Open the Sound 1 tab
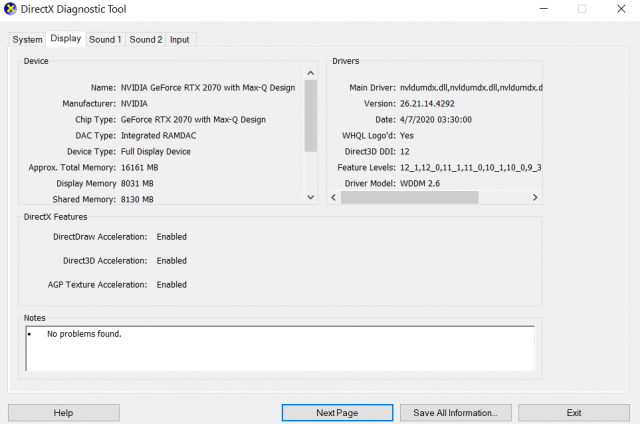 pyautogui.click(x=105, y=40)
